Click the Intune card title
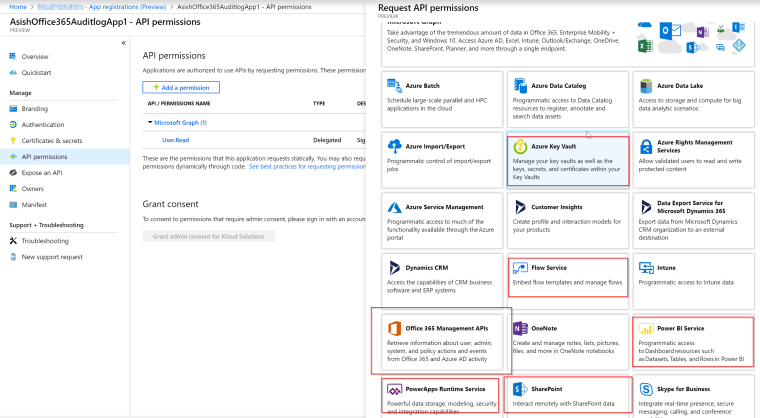 (x=666, y=268)
